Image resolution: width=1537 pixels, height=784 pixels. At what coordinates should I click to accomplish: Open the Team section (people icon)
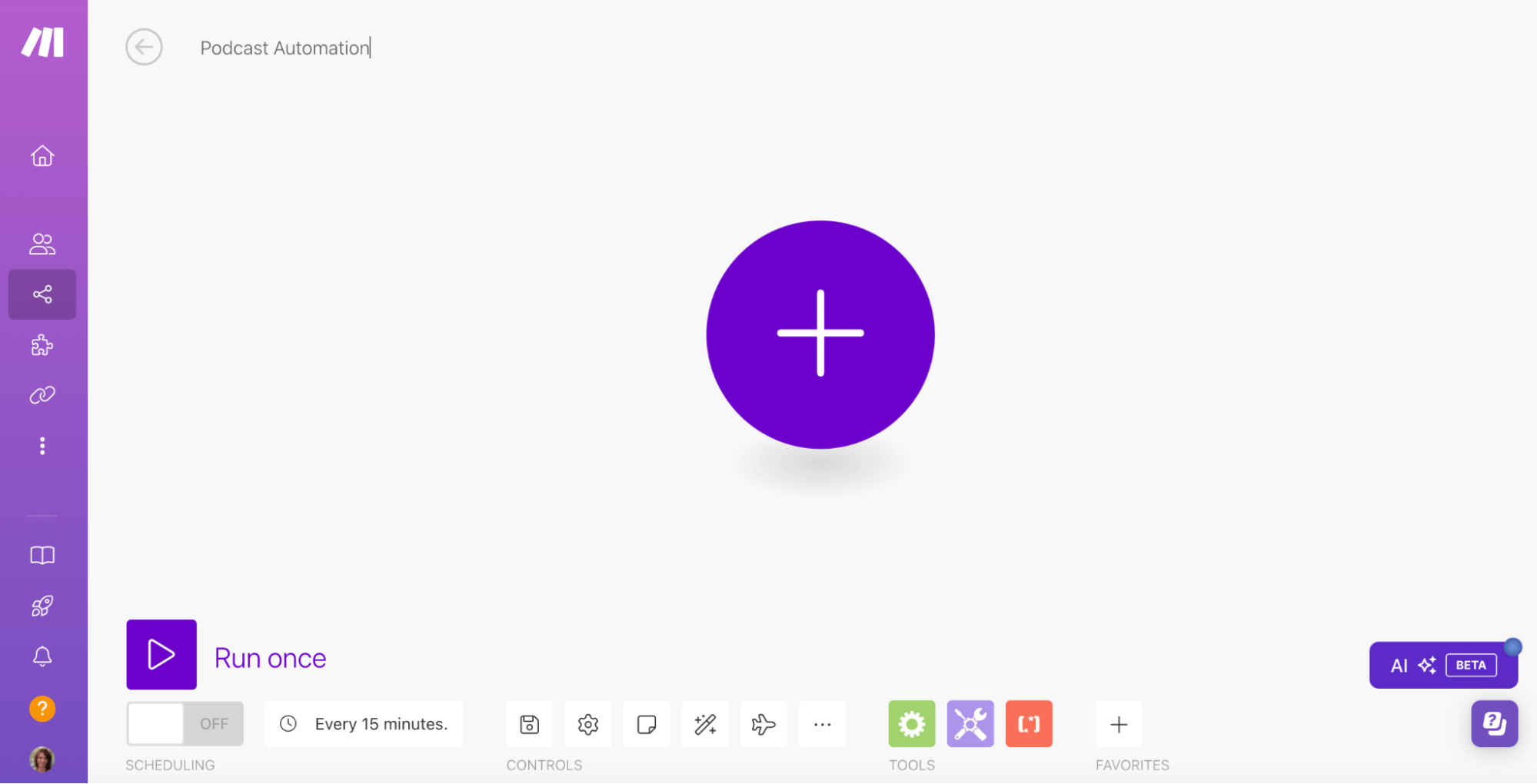(x=42, y=244)
